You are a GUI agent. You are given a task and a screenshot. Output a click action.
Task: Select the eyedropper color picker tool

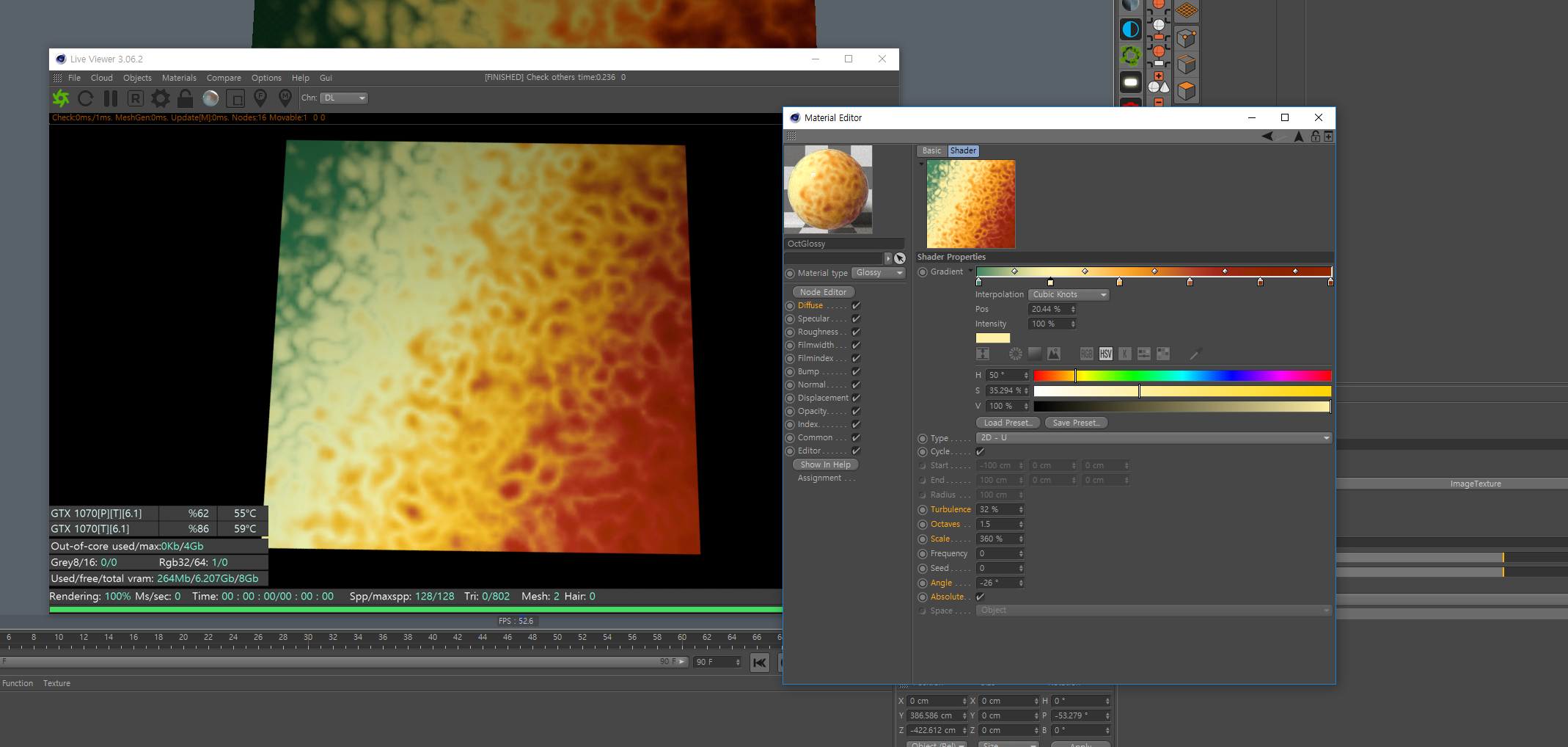pyautogui.click(x=1195, y=354)
